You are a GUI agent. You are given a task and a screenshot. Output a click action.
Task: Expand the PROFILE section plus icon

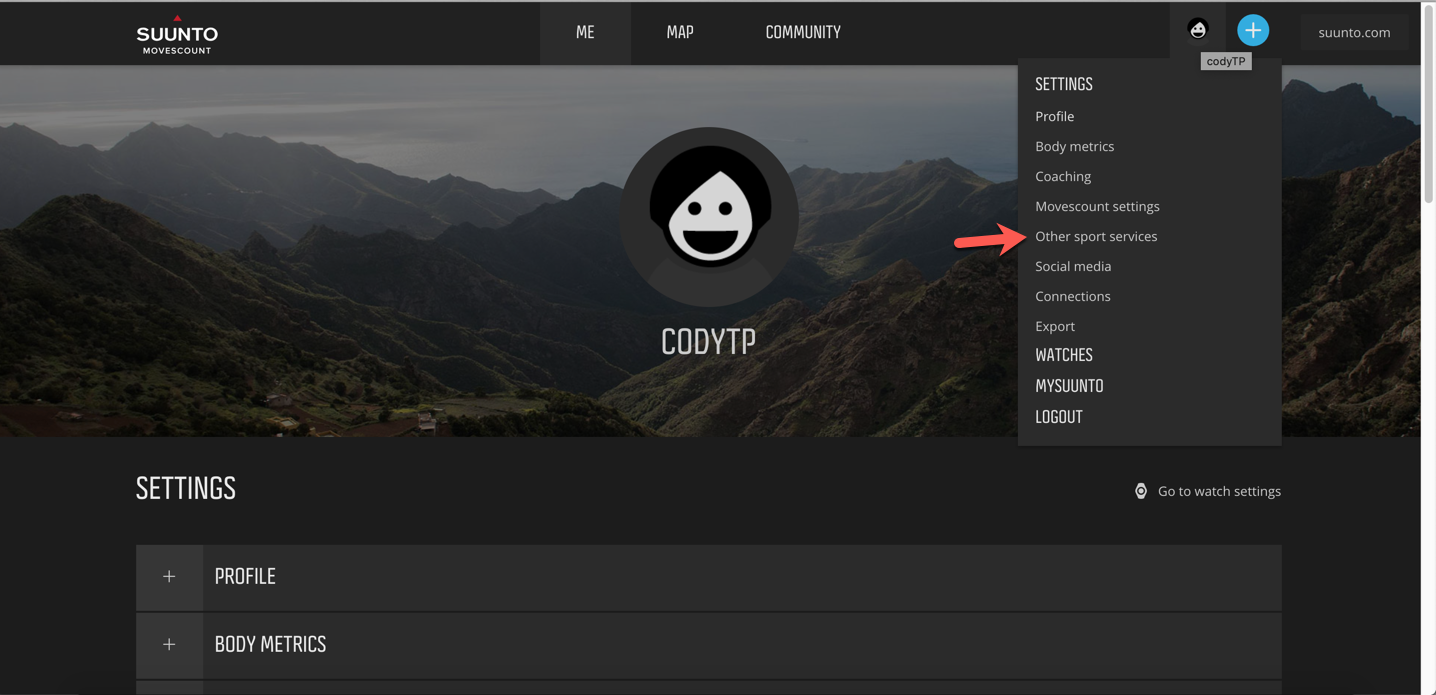[x=169, y=577]
